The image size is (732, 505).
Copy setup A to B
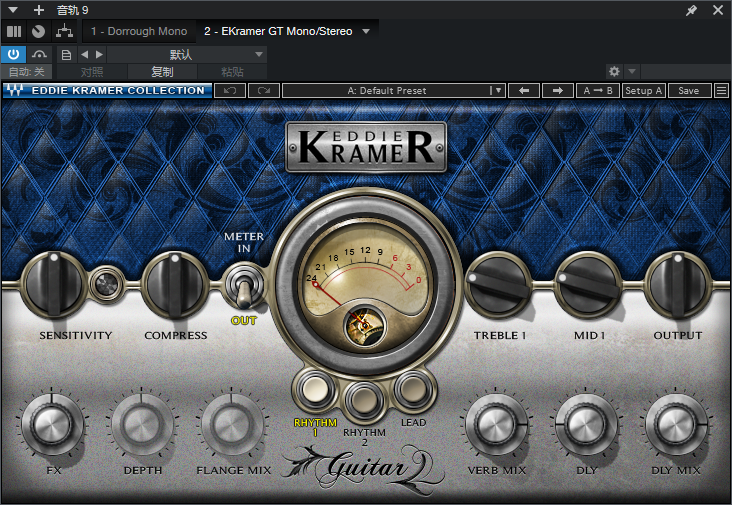[598, 91]
